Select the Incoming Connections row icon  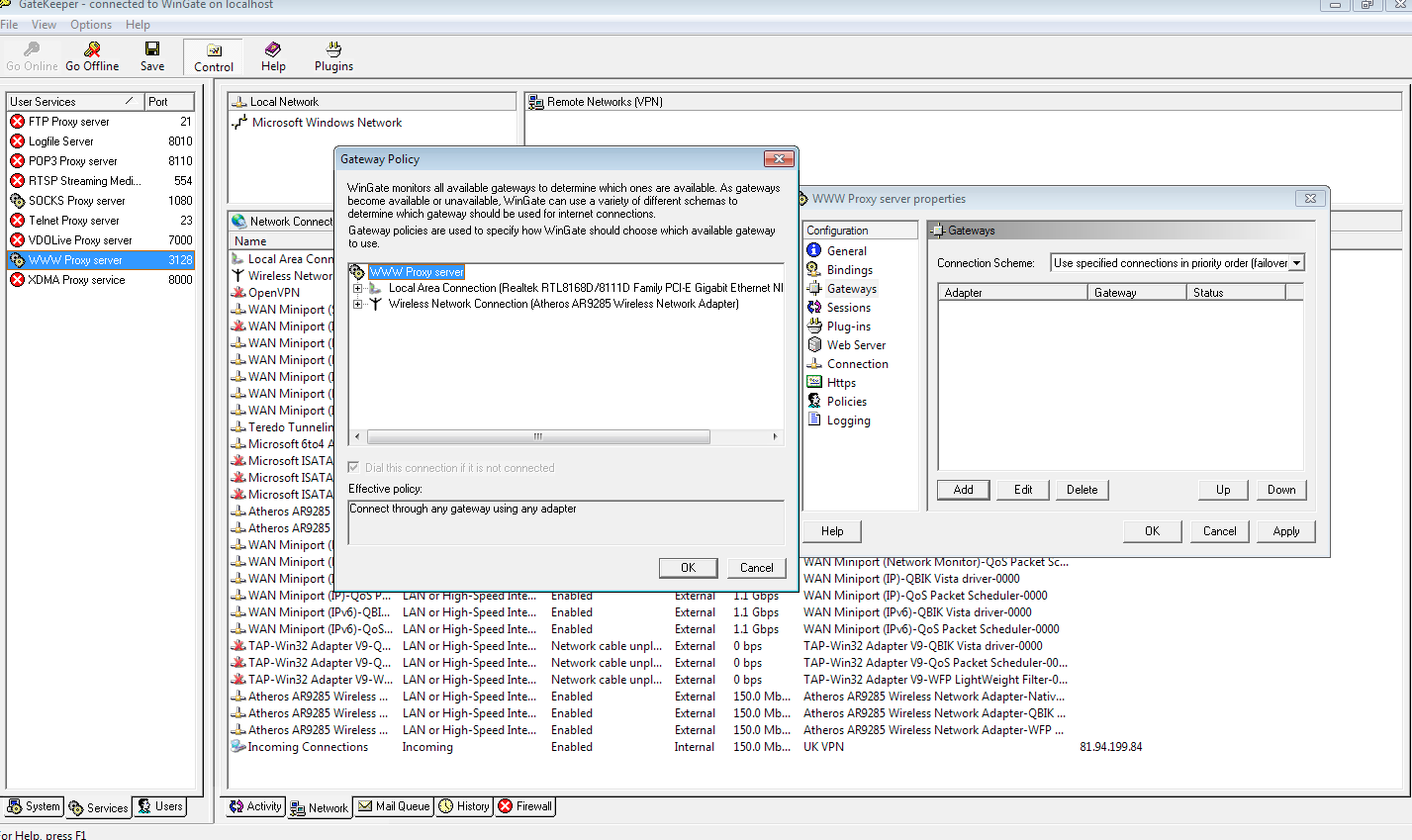pyautogui.click(x=238, y=747)
